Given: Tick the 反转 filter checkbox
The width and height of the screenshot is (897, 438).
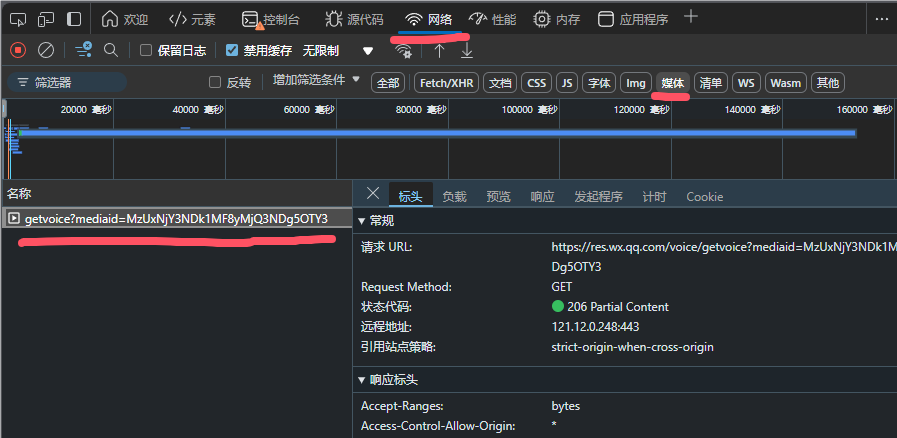Looking at the screenshot, I should click(214, 82).
